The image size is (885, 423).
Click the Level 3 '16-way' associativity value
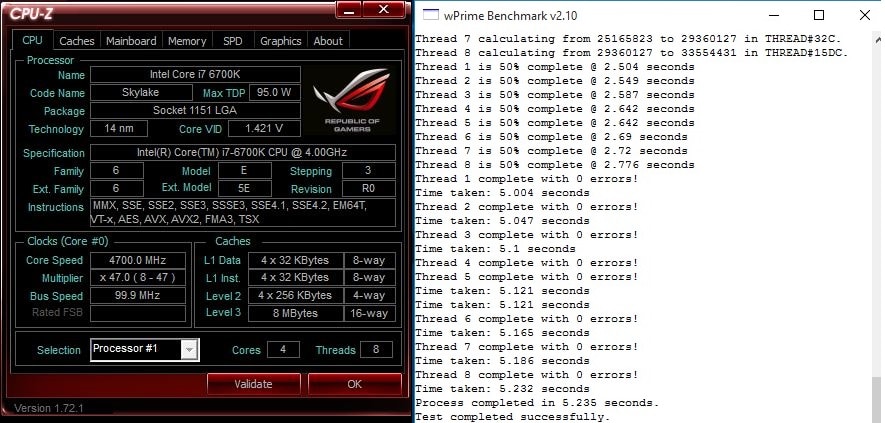tap(370, 313)
